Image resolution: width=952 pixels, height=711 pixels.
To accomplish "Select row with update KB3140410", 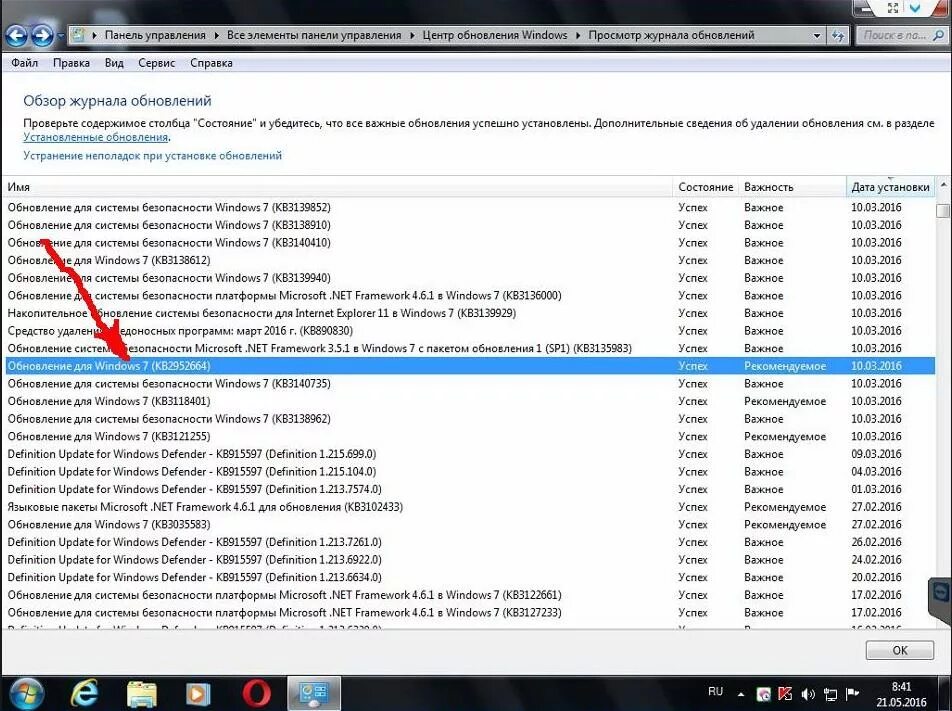I will click(x=469, y=242).
